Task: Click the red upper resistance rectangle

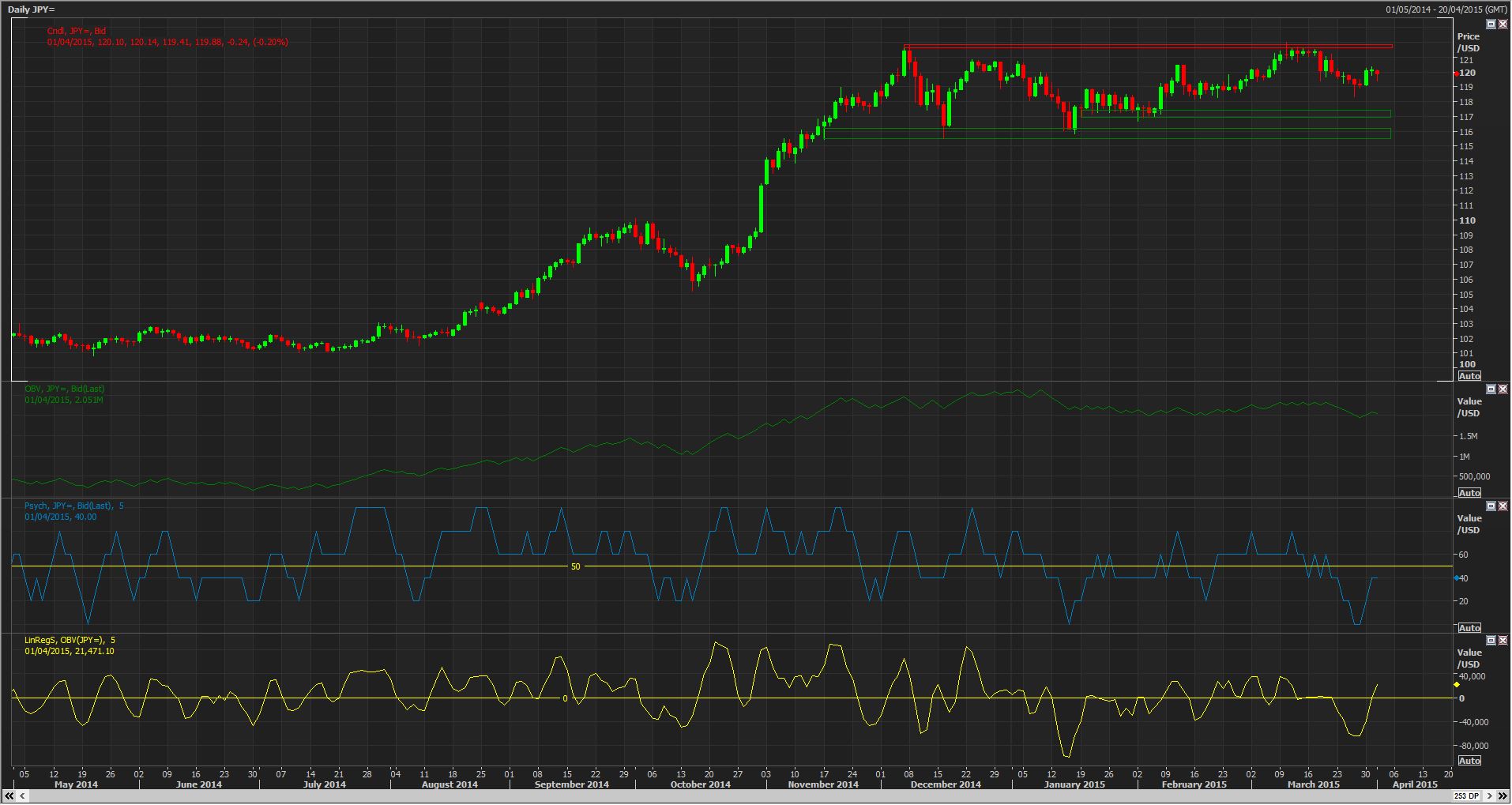Action: (x=1148, y=47)
